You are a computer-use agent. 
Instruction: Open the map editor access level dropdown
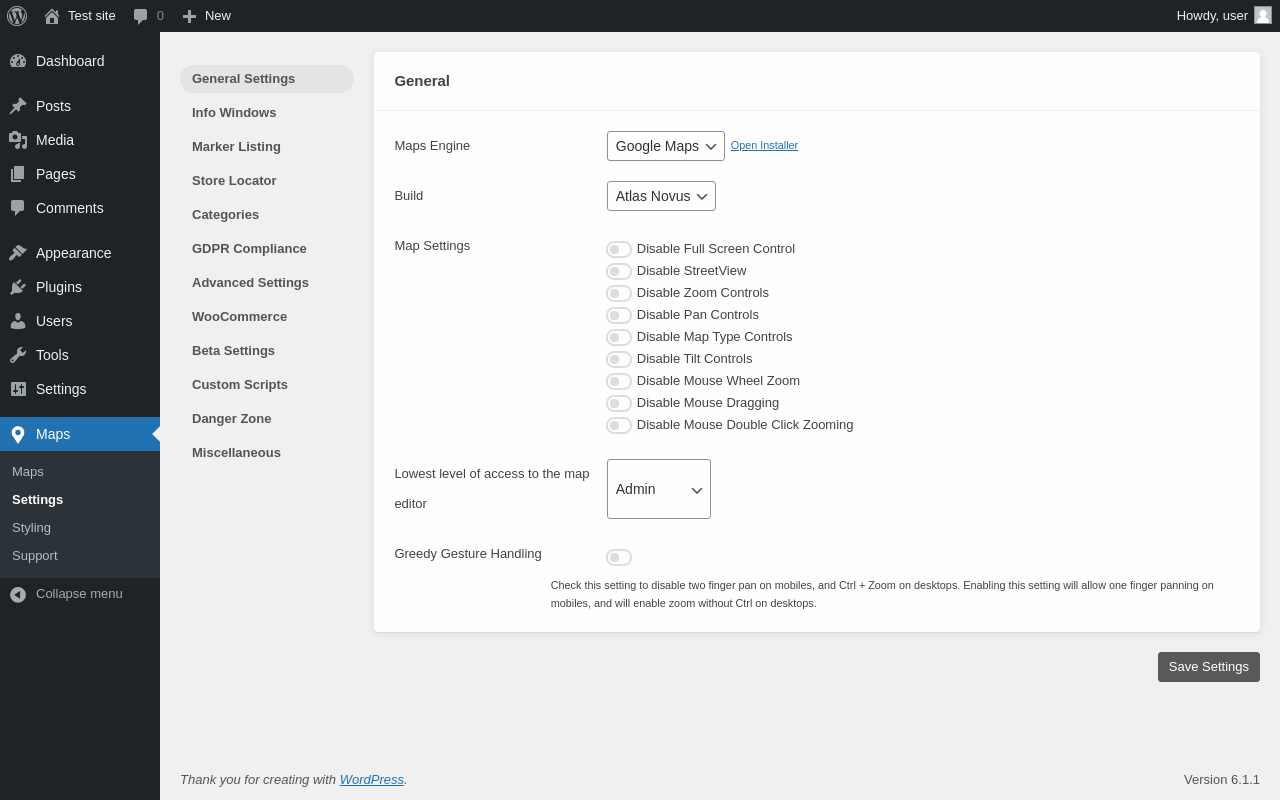point(658,489)
